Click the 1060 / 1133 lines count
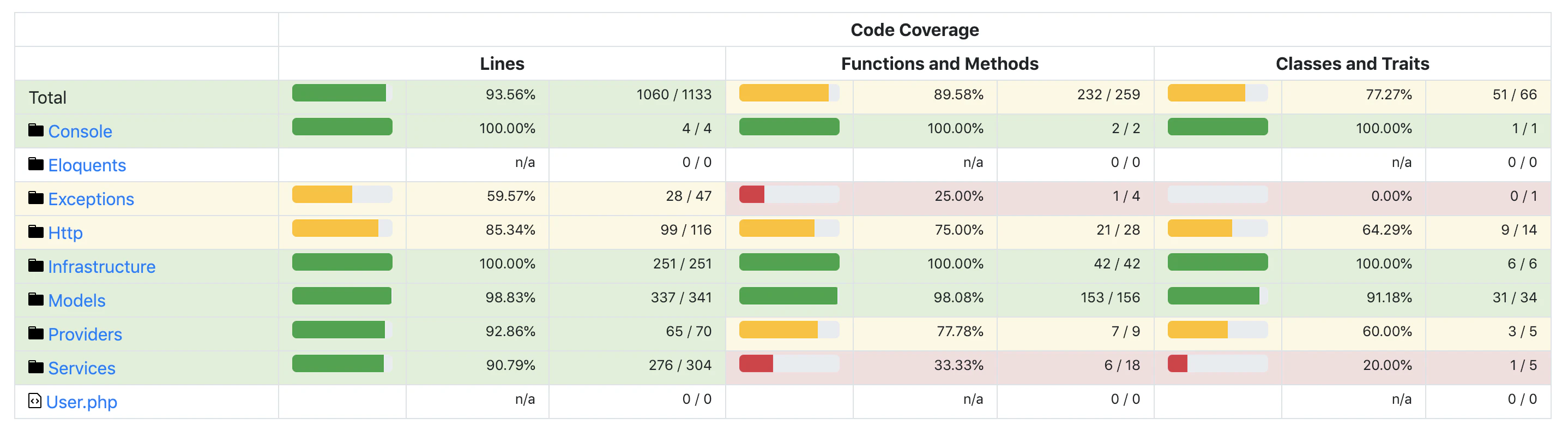Screen dimensions: 1568x430 coord(674,94)
